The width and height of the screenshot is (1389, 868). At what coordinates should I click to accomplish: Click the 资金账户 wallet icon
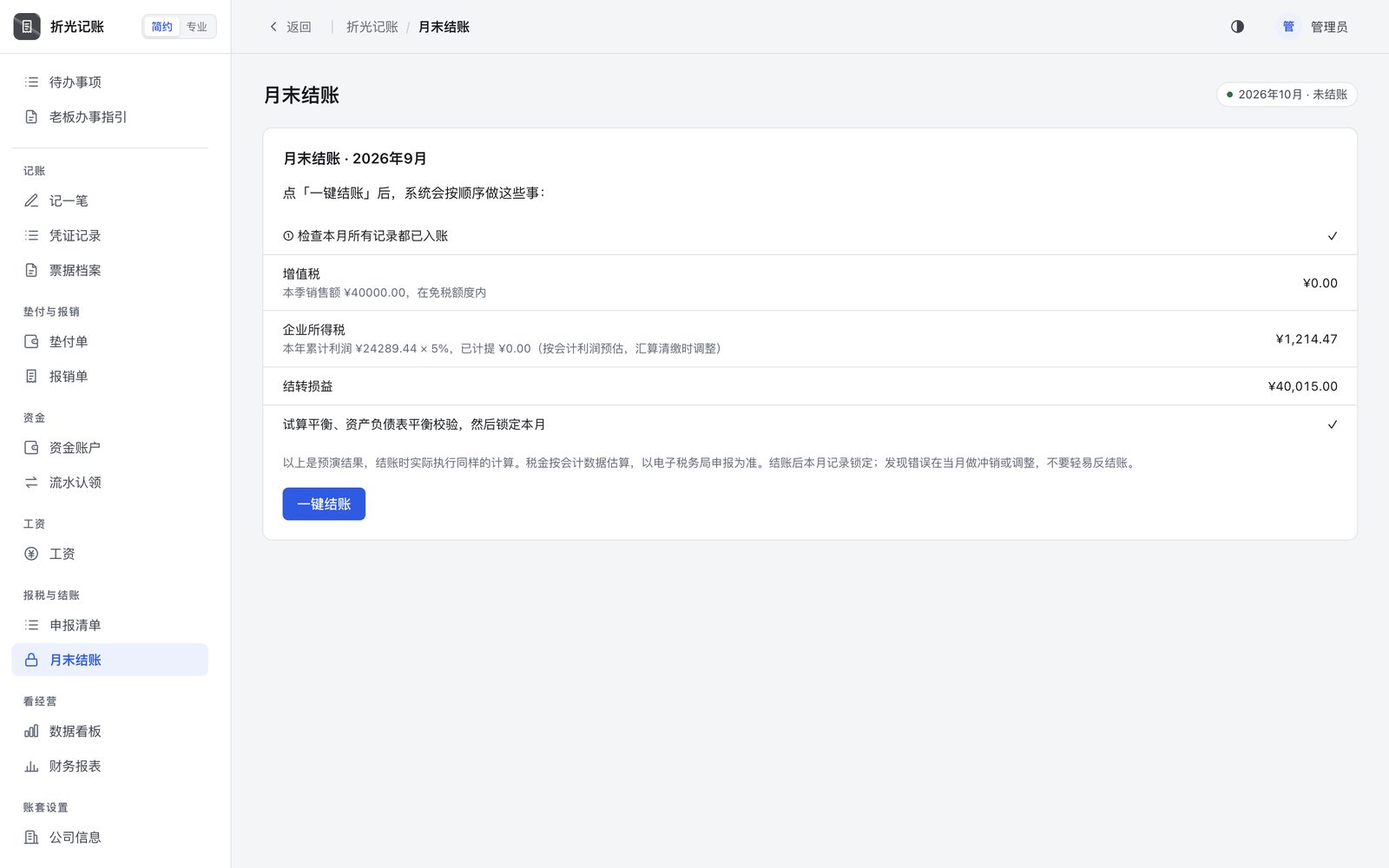[31, 448]
